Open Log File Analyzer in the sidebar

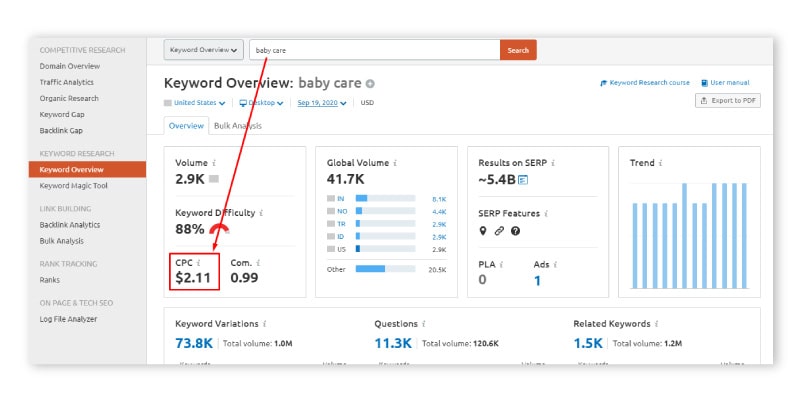(68, 319)
